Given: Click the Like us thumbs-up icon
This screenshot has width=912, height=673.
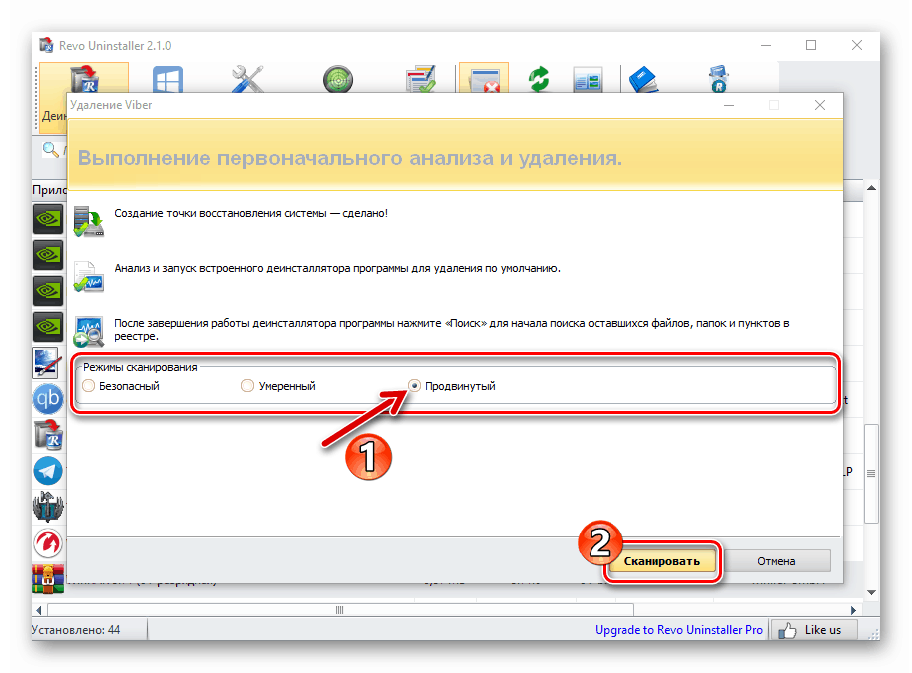Looking at the screenshot, I should tap(787, 631).
